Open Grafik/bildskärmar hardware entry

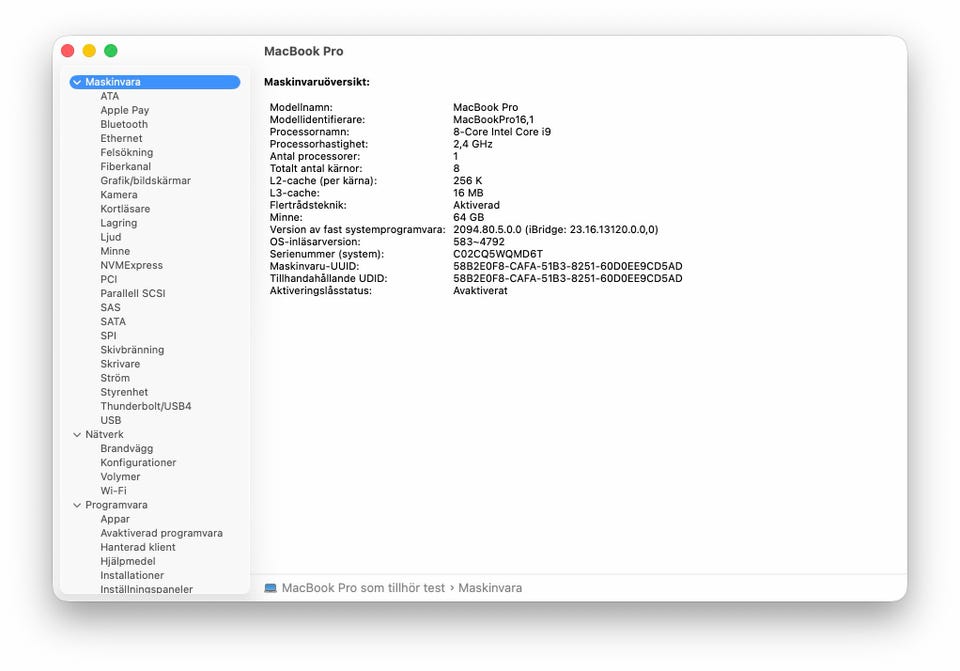coord(145,181)
